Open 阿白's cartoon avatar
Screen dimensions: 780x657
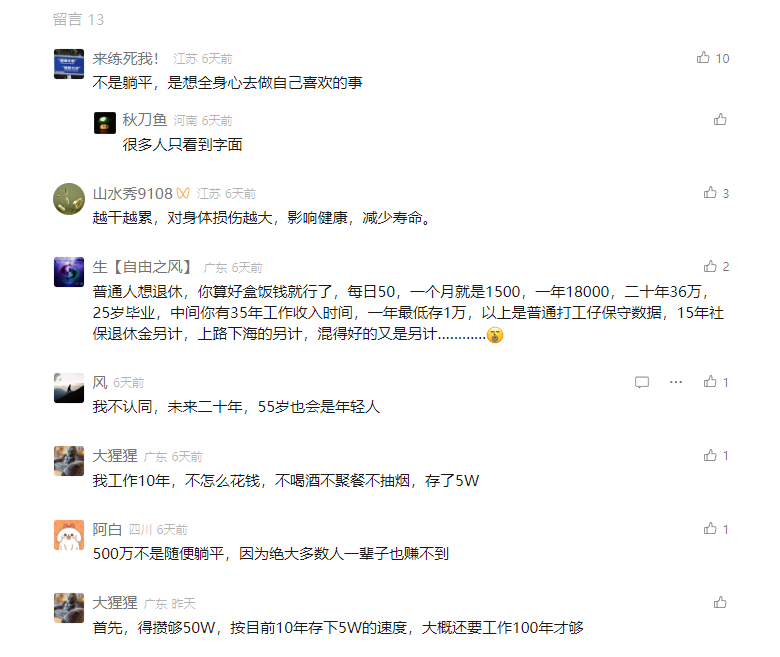click(x=69, y=535)
